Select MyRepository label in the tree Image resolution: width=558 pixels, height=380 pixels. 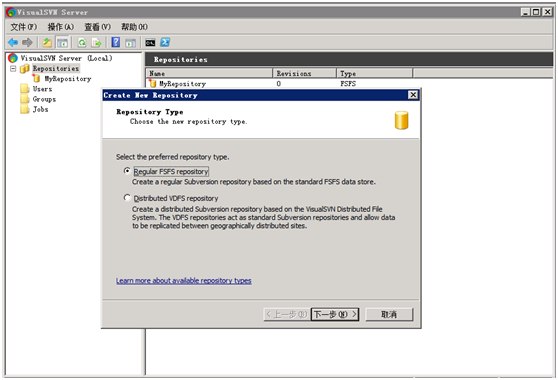68,79
